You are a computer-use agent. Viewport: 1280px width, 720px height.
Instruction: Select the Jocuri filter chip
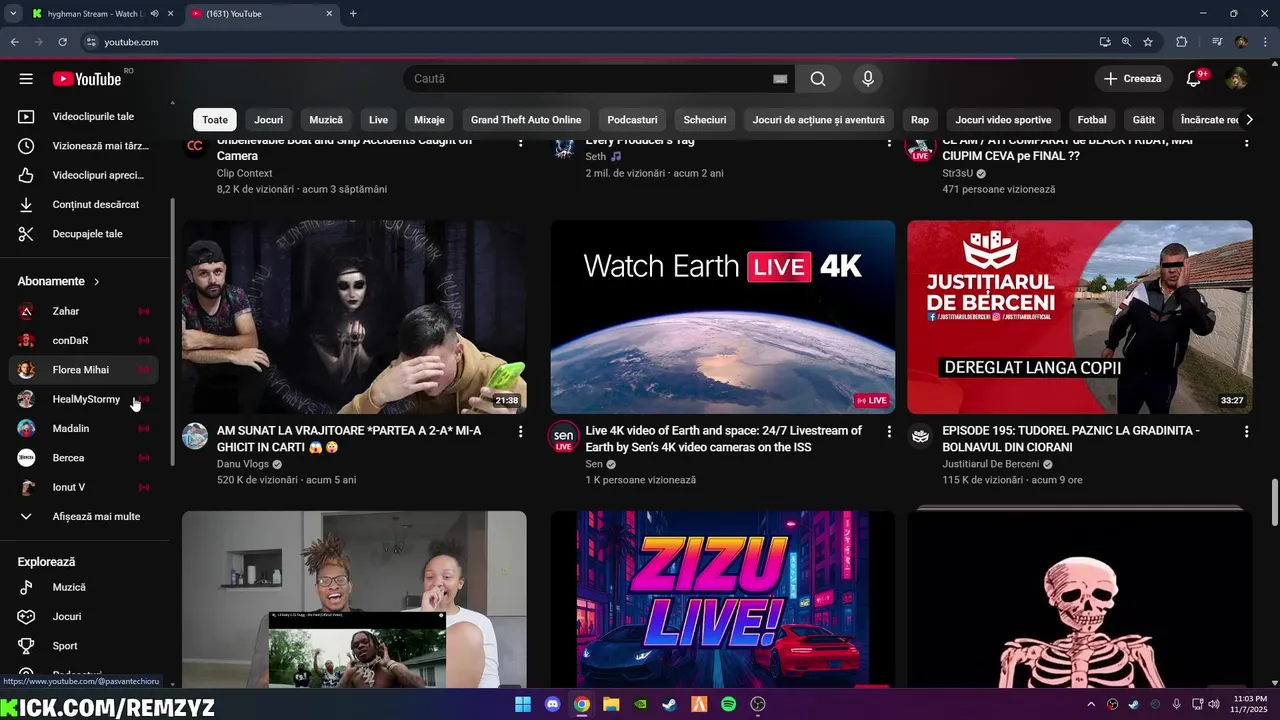[x=268, y=120]
